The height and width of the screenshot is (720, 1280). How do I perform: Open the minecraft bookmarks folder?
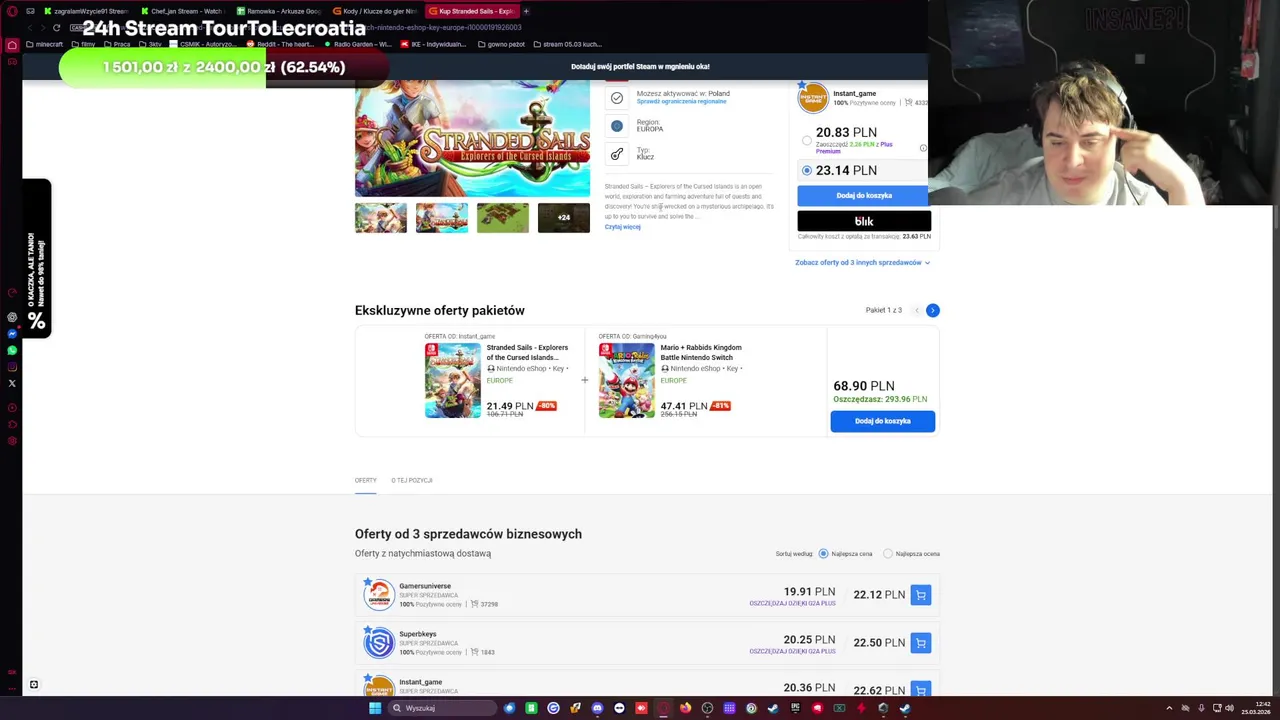click(44, 44)
